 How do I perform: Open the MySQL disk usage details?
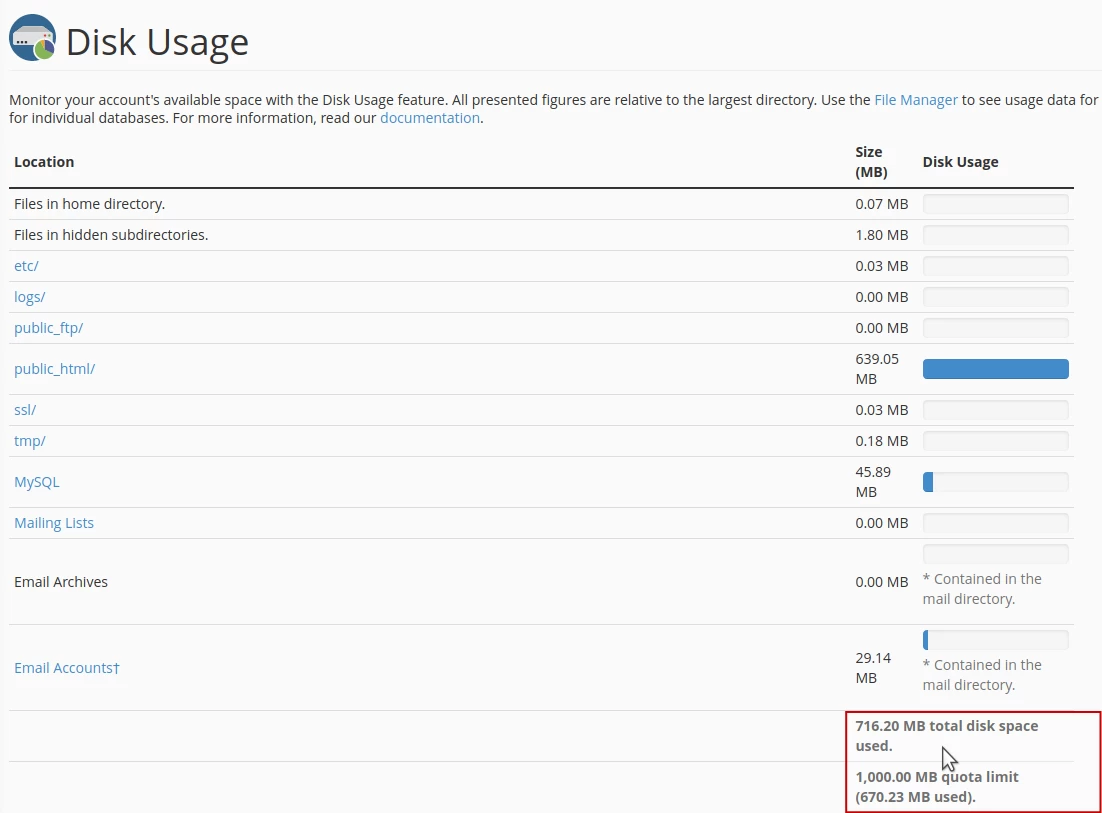(x=36, y=481)
